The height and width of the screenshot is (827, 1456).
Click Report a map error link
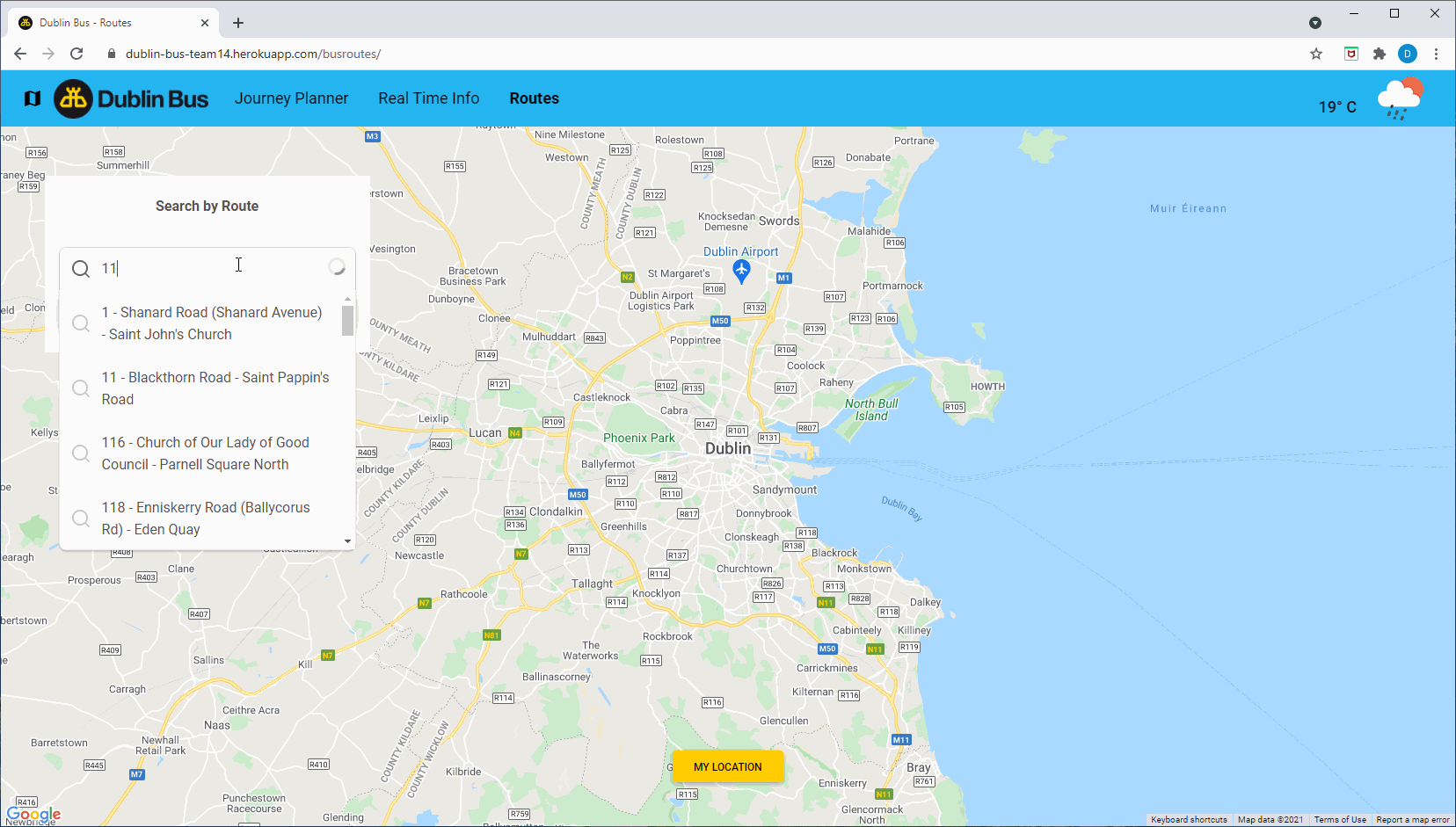coord(1413,820)
